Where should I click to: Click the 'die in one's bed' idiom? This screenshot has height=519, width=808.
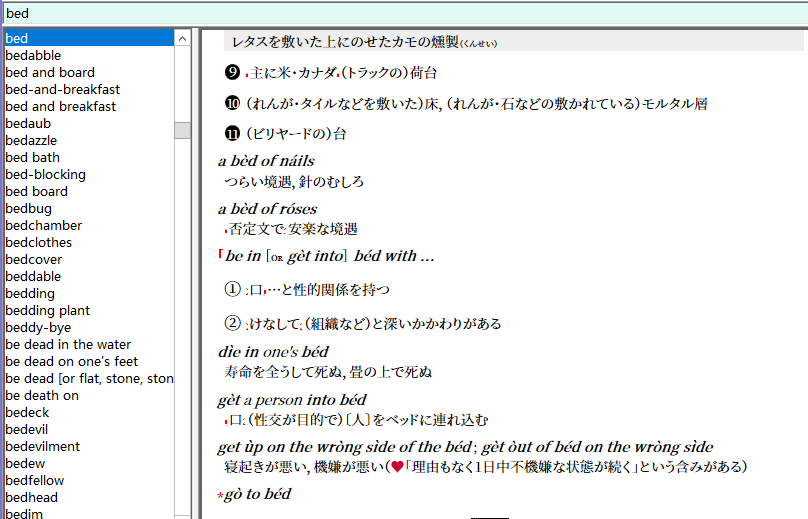pyautogui.click(x=273, y=351)
